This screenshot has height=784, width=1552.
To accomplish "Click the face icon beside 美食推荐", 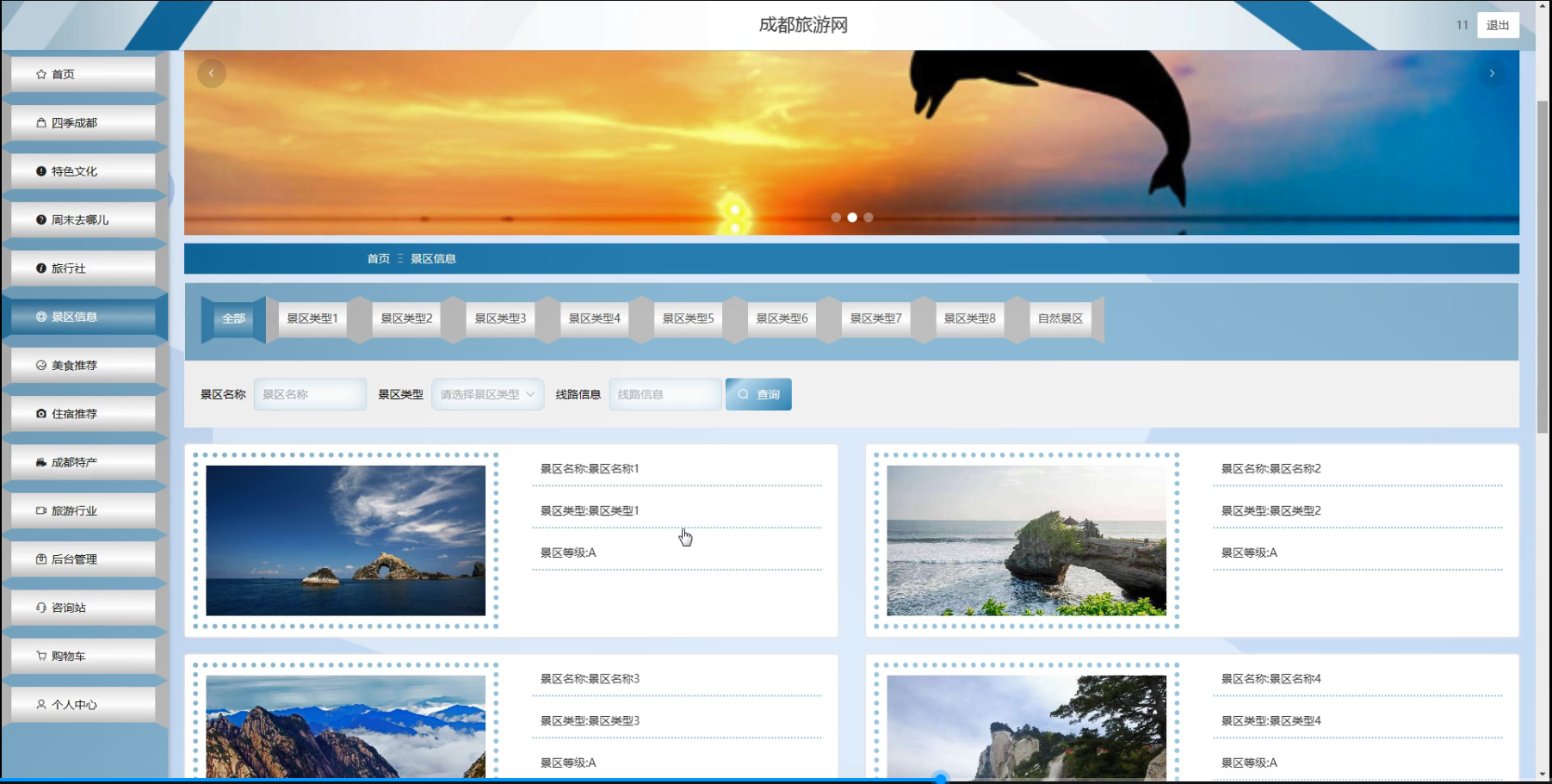I will click(40, 365).
